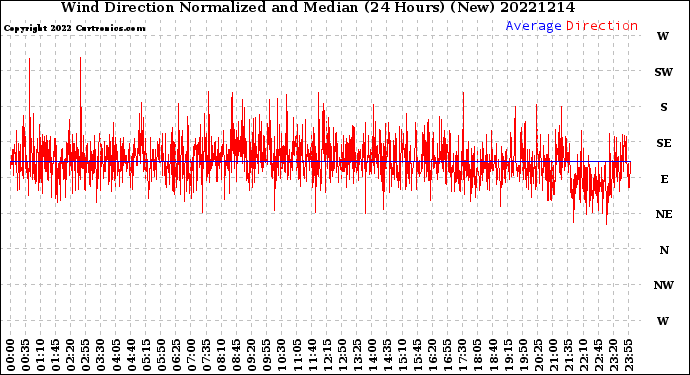Select the blue Average legend label
690x375 pixels.
tap(533, 26)
